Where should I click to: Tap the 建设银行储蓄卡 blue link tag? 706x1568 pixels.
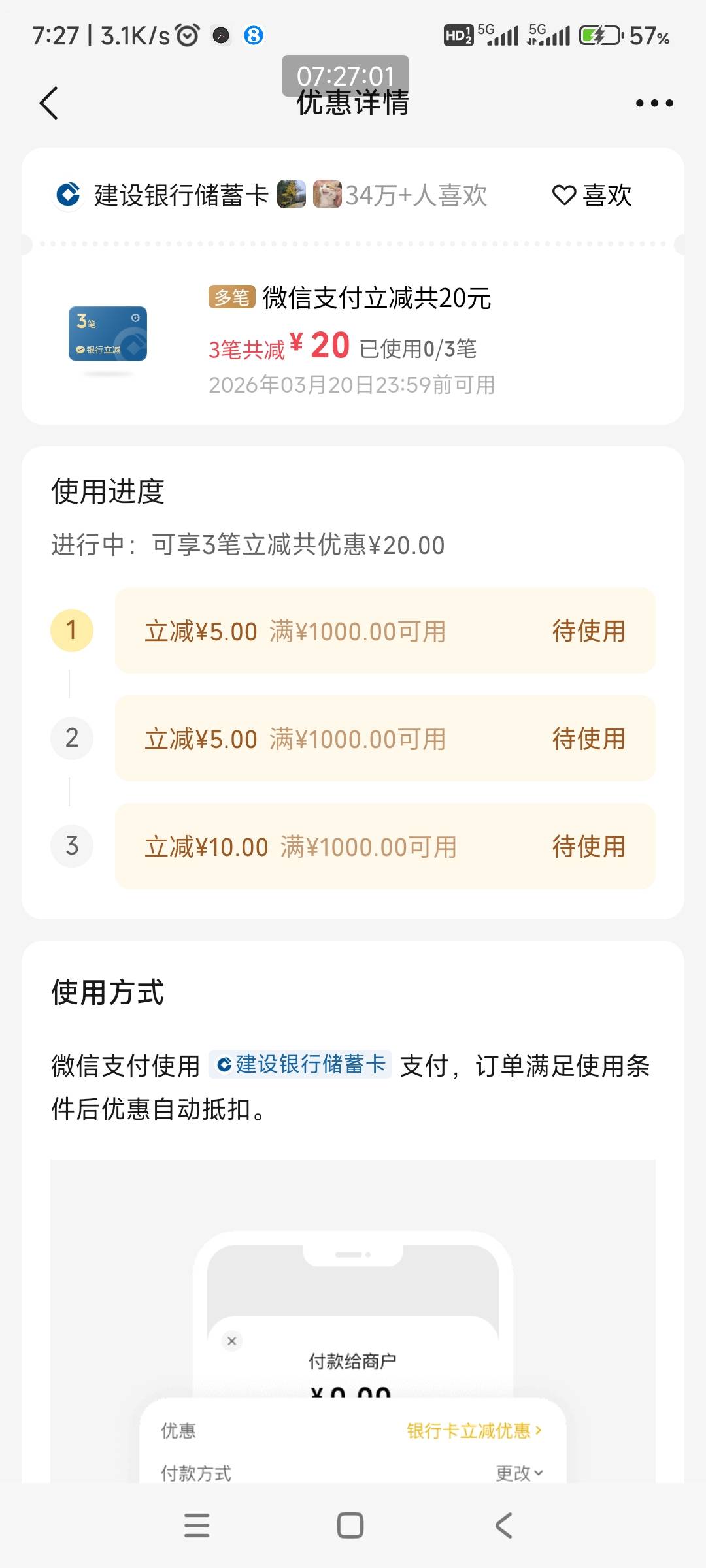click(x=301, y=1064)
